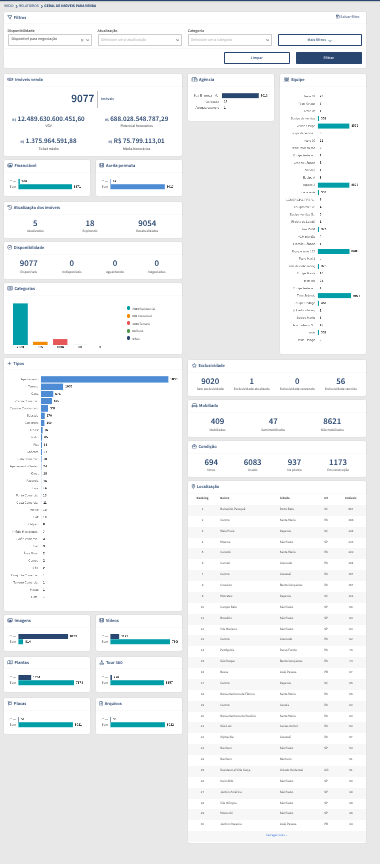
Task: Click the Equipe card people icon
Action: click(x=286, y=79)
